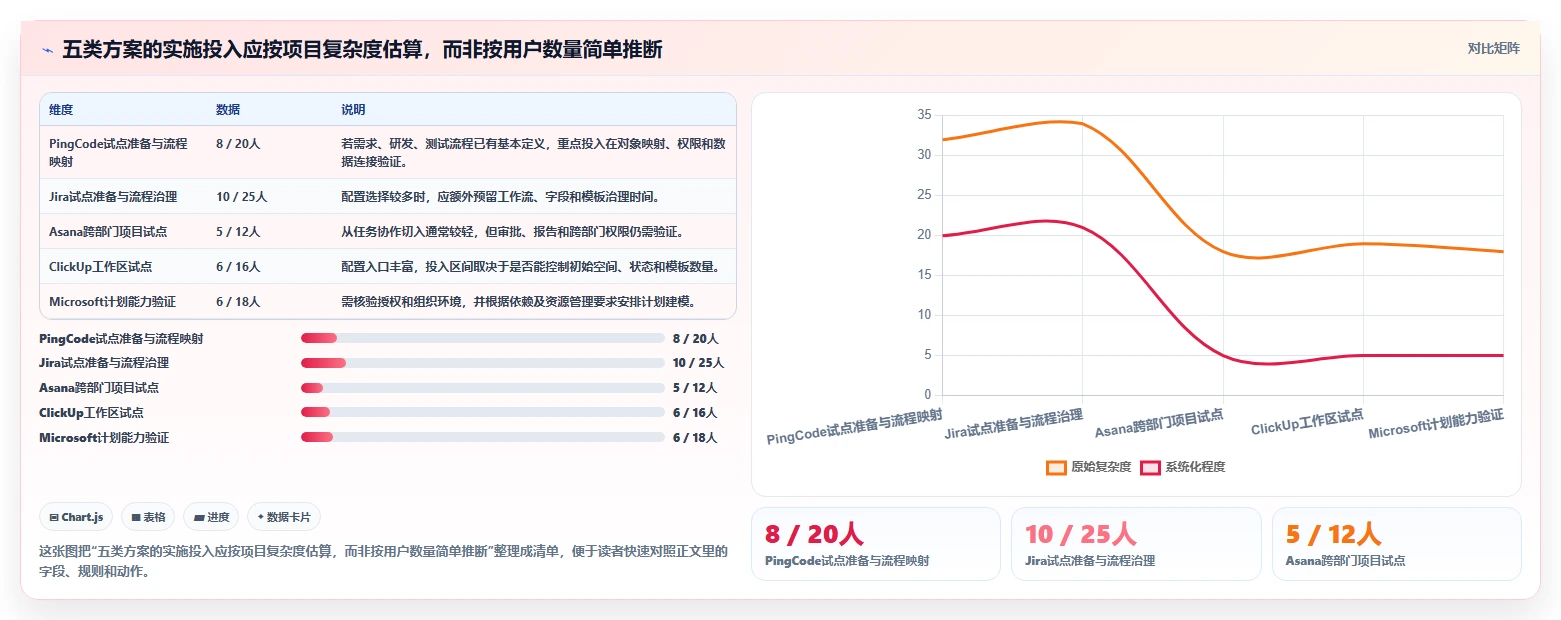Select the Chart.js chip
The image size is (1561, 620).
[x=76, y=517]
